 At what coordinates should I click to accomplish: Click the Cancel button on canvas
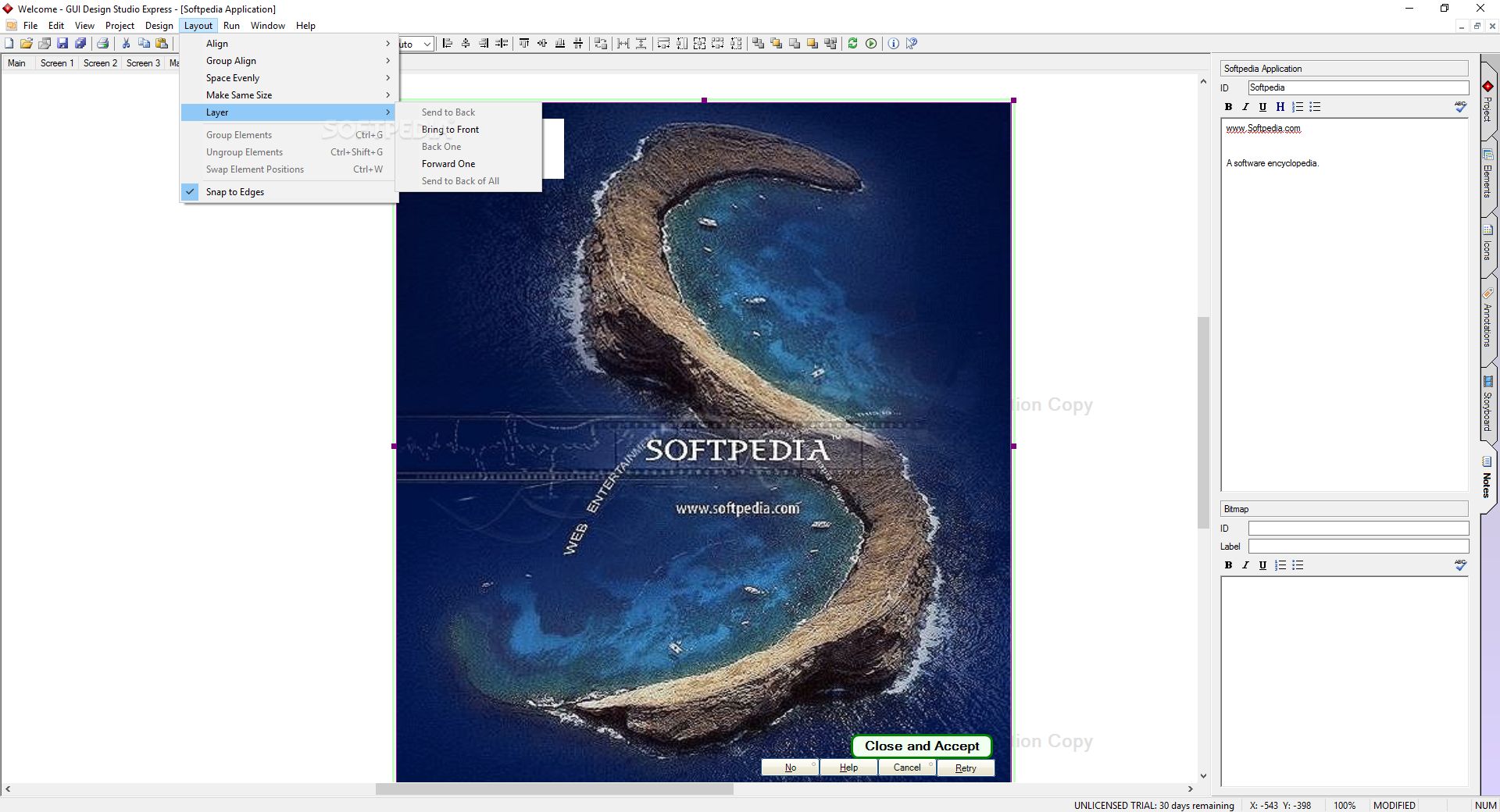(x=907, y=768)
